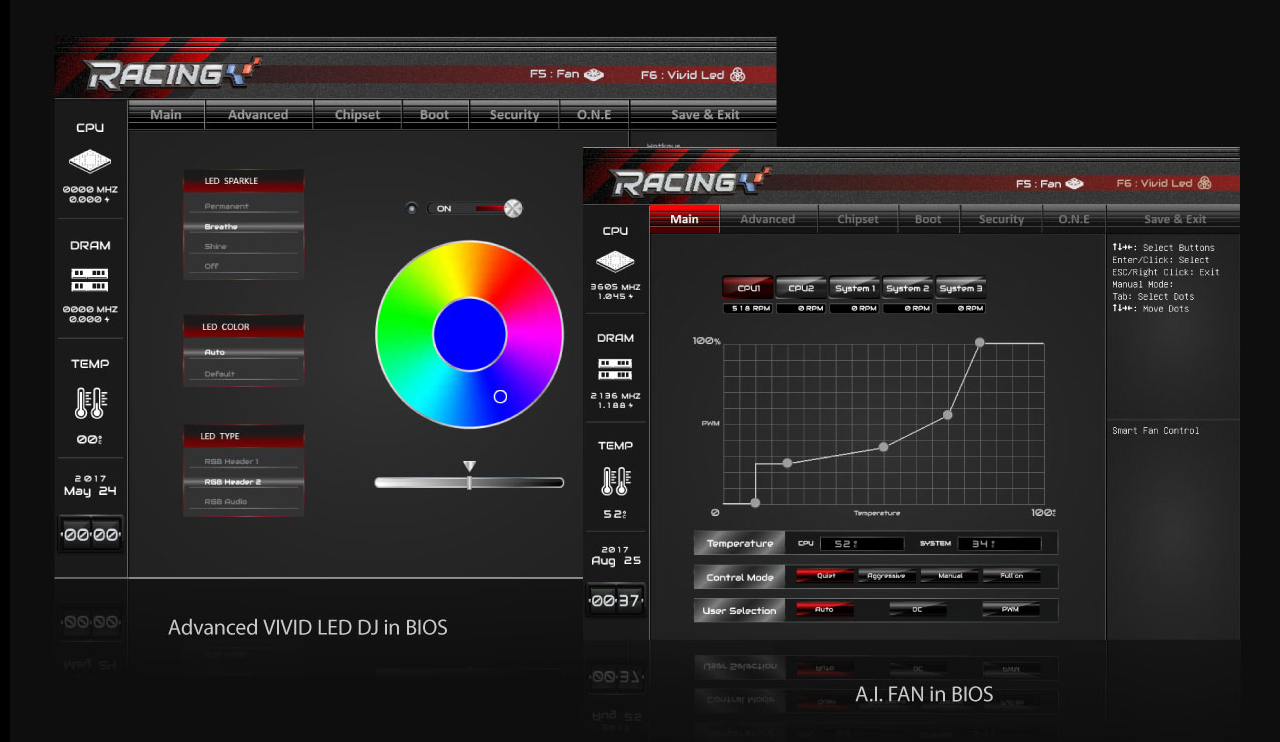1280x742 pixels.
Task: Select RGB Header 1 under LED TYPE
Action: 243,461
